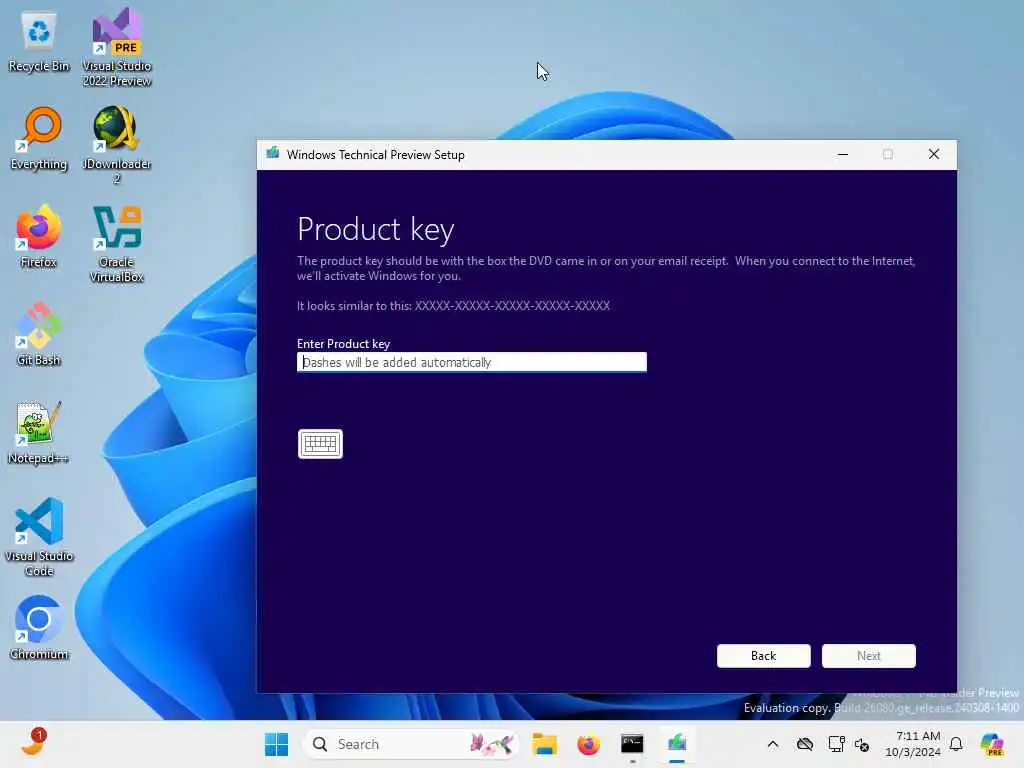Open Visual Studio 2022 Preview shortcut

tap(117, 47)
